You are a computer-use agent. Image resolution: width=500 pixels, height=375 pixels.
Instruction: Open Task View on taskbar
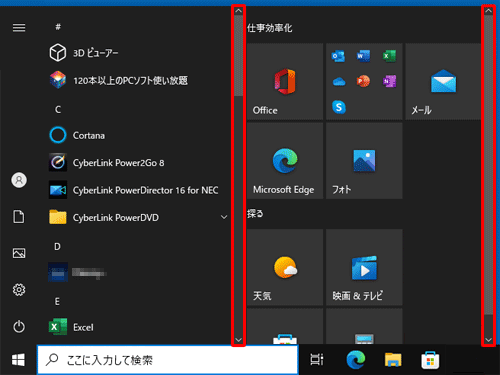click(x=317, y=360)
